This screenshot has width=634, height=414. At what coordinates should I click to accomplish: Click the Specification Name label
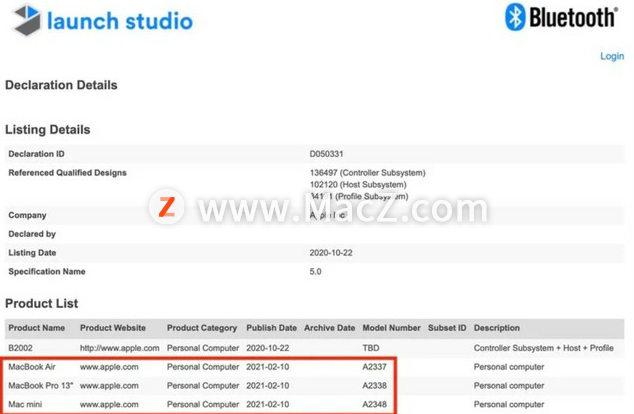click(47, 271)
